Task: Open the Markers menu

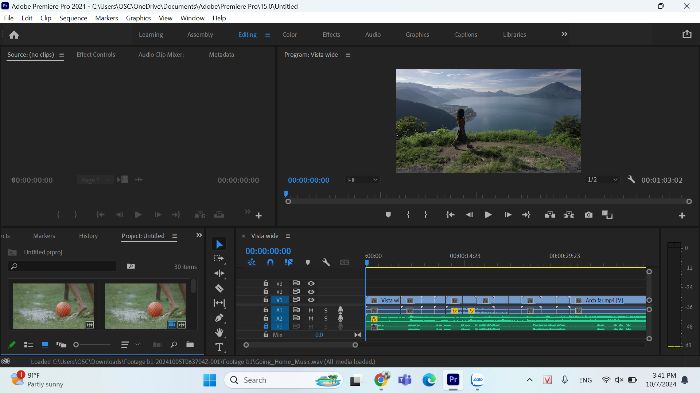Action: 107,18
